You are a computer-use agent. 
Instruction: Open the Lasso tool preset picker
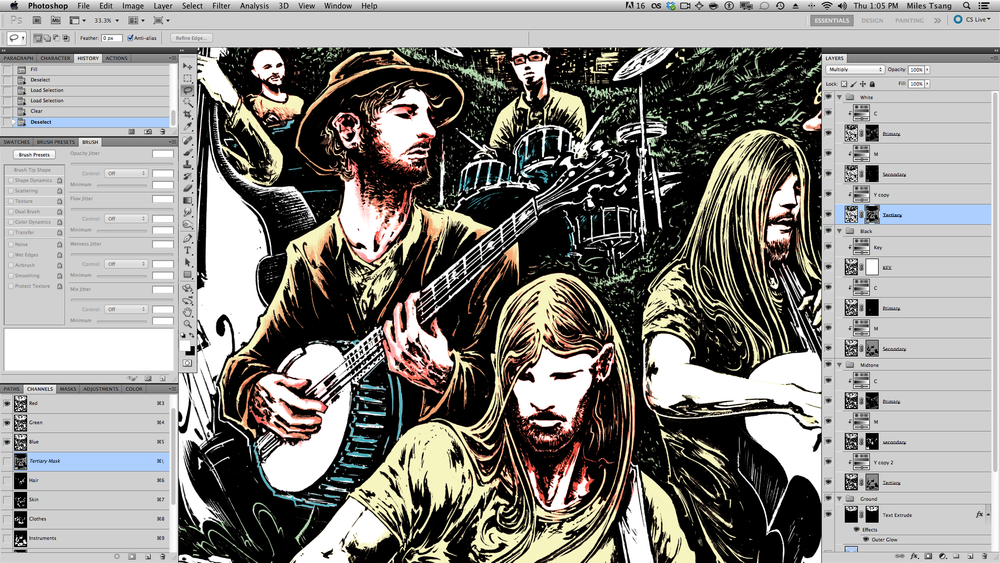(x=16, y=38)
